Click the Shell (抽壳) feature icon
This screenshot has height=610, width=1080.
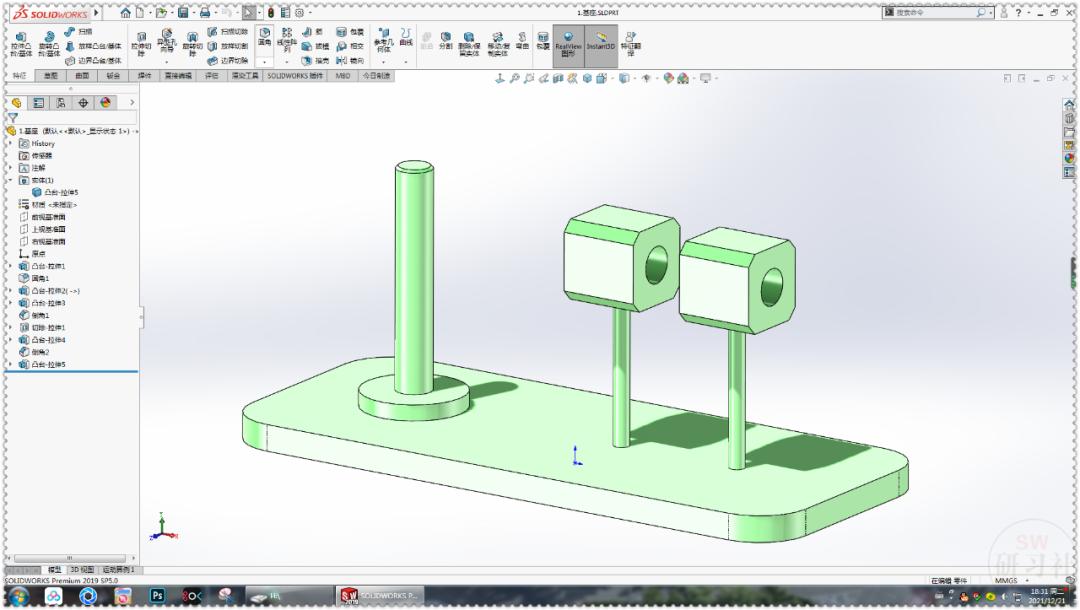coord(307,60)
